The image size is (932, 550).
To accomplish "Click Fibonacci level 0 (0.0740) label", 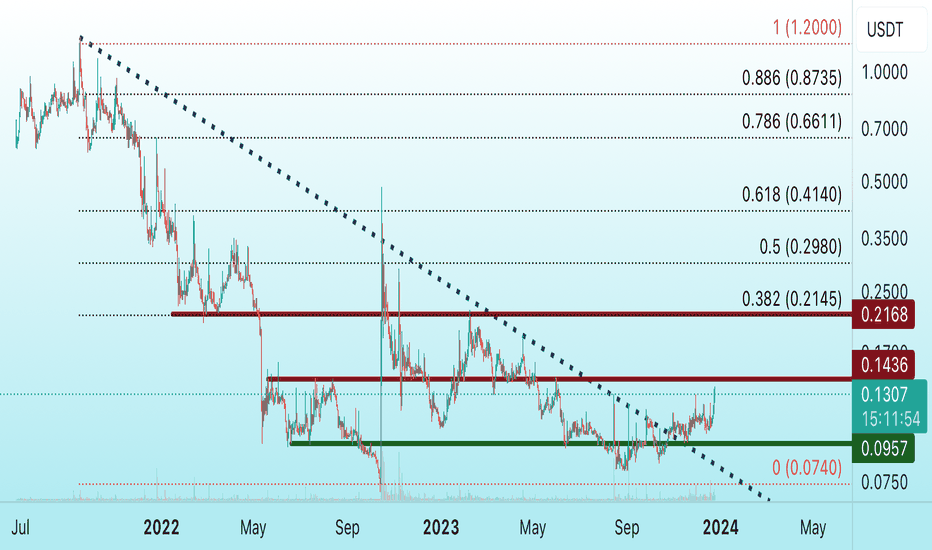I will click(807, 468).
